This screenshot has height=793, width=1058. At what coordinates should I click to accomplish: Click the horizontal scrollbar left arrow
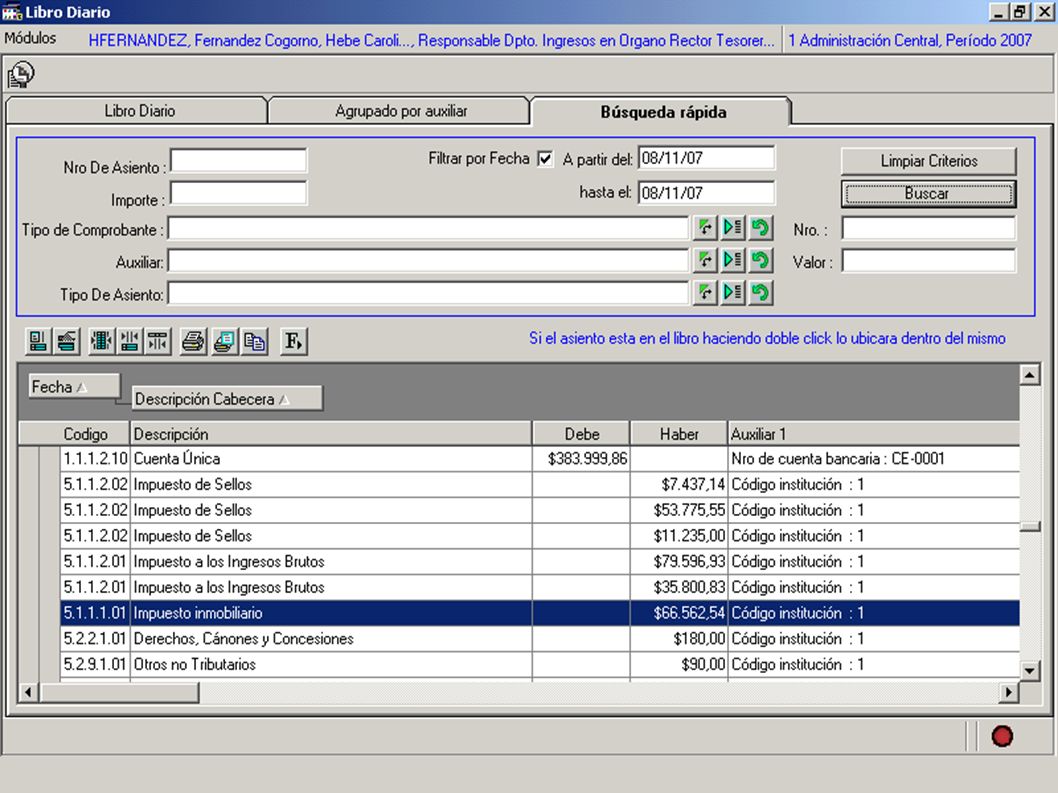(28, 692)
